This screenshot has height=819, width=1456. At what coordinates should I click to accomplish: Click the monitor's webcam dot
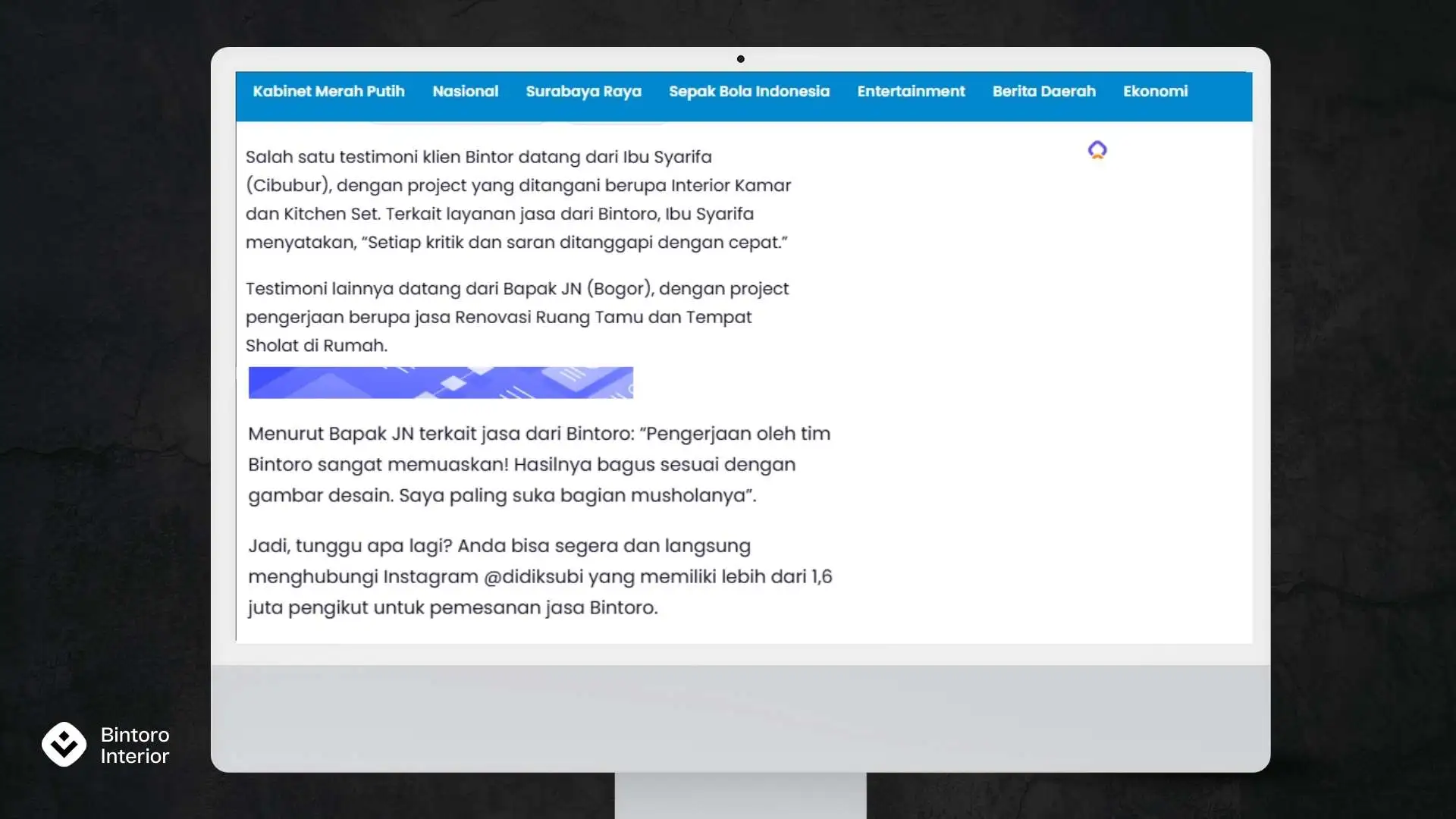(740, 59)
